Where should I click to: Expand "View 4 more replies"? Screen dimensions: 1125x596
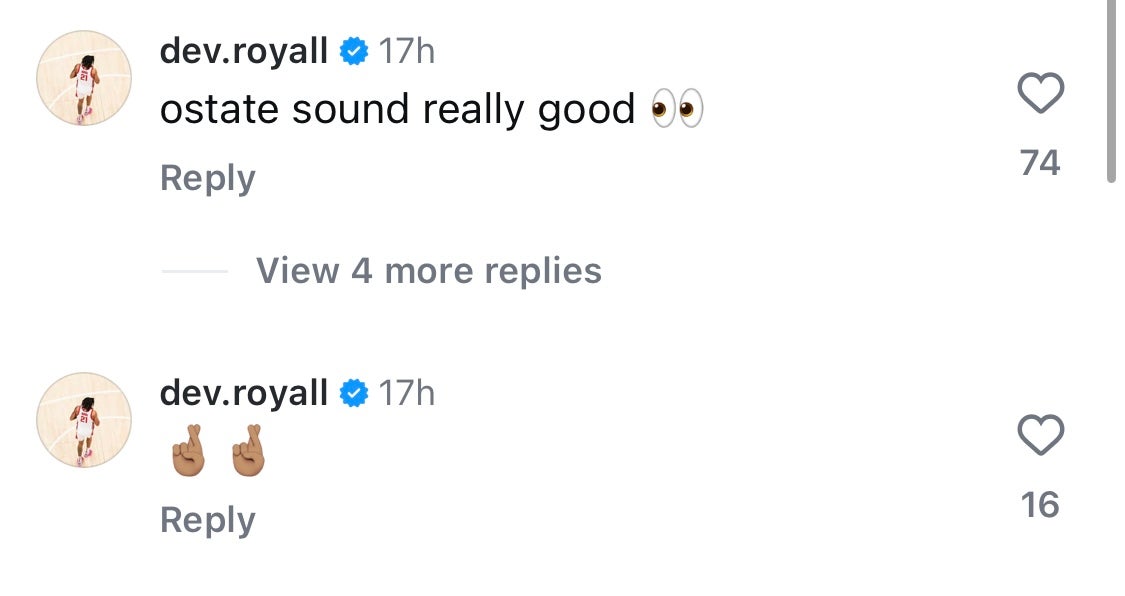click(429, 270)
